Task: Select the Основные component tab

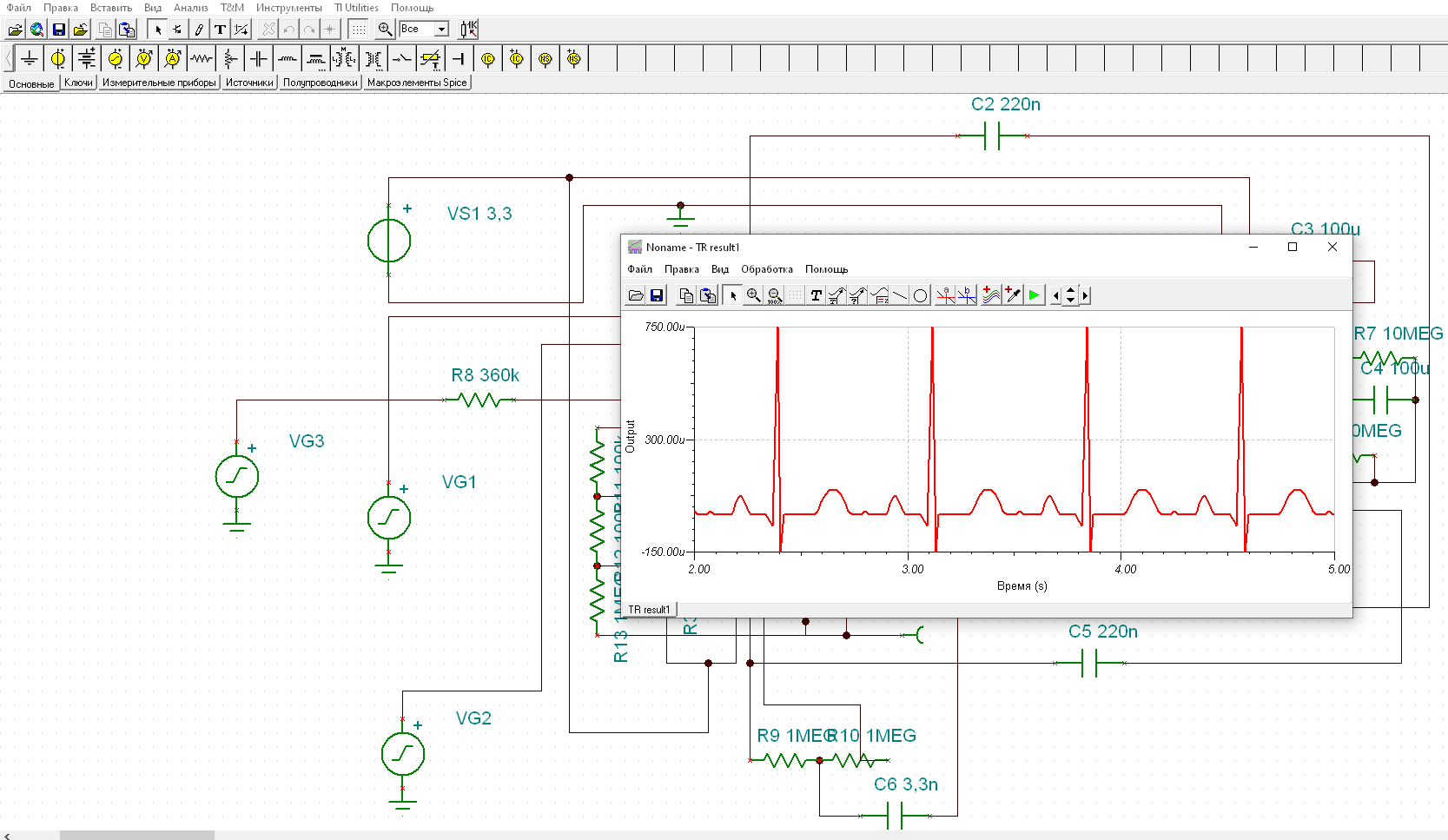Action: point(31,84)
